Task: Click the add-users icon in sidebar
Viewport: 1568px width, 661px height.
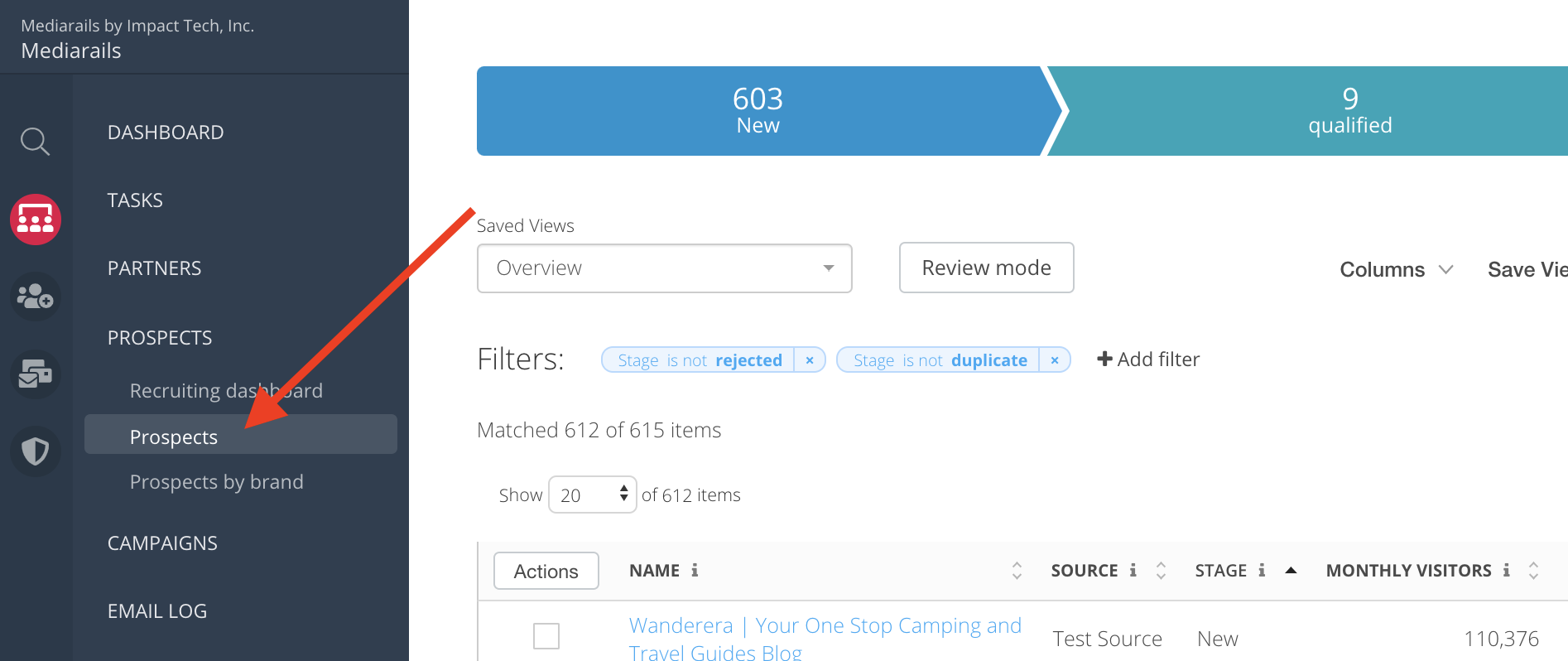Action: click(x=35, y=296)
